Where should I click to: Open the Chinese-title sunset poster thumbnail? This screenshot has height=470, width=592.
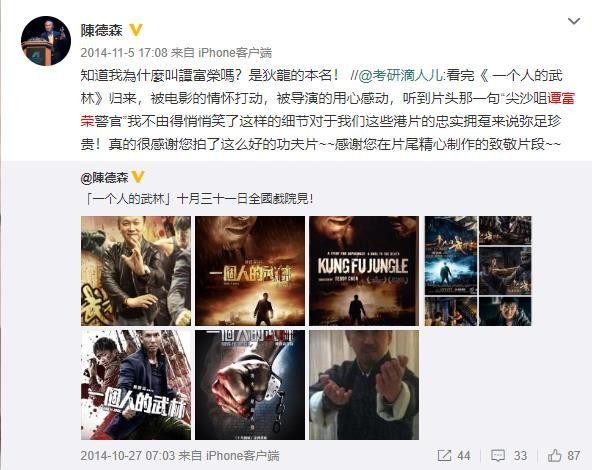click(x=250, y=271)
